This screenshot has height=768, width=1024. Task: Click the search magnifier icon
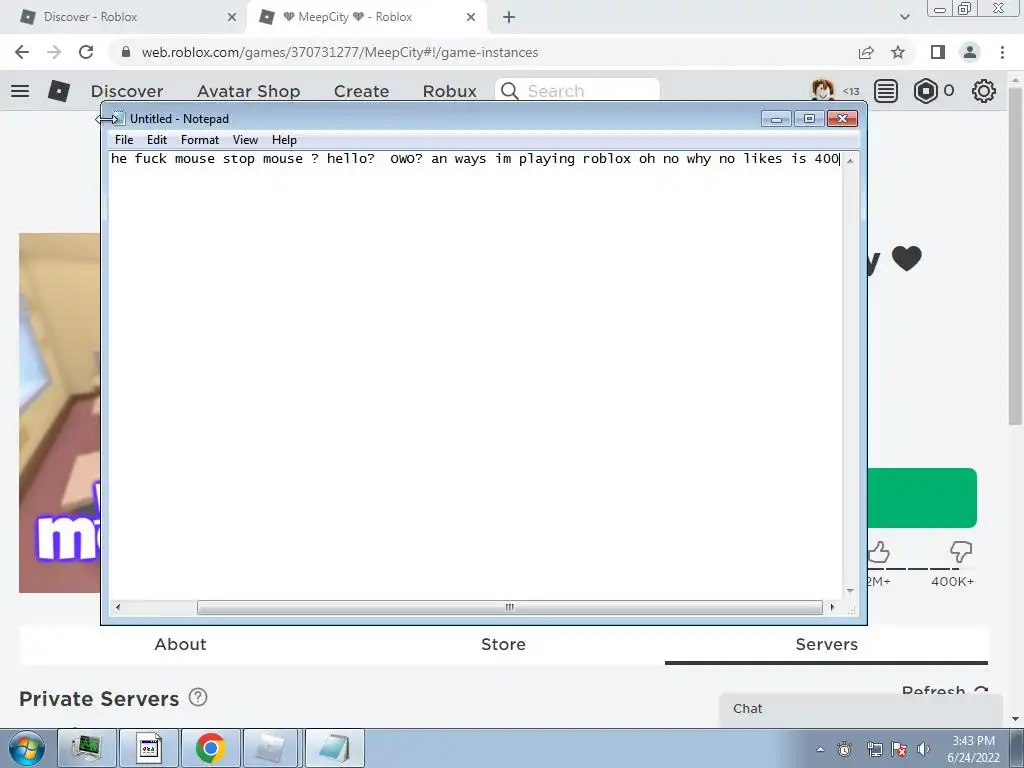(510, 91)
